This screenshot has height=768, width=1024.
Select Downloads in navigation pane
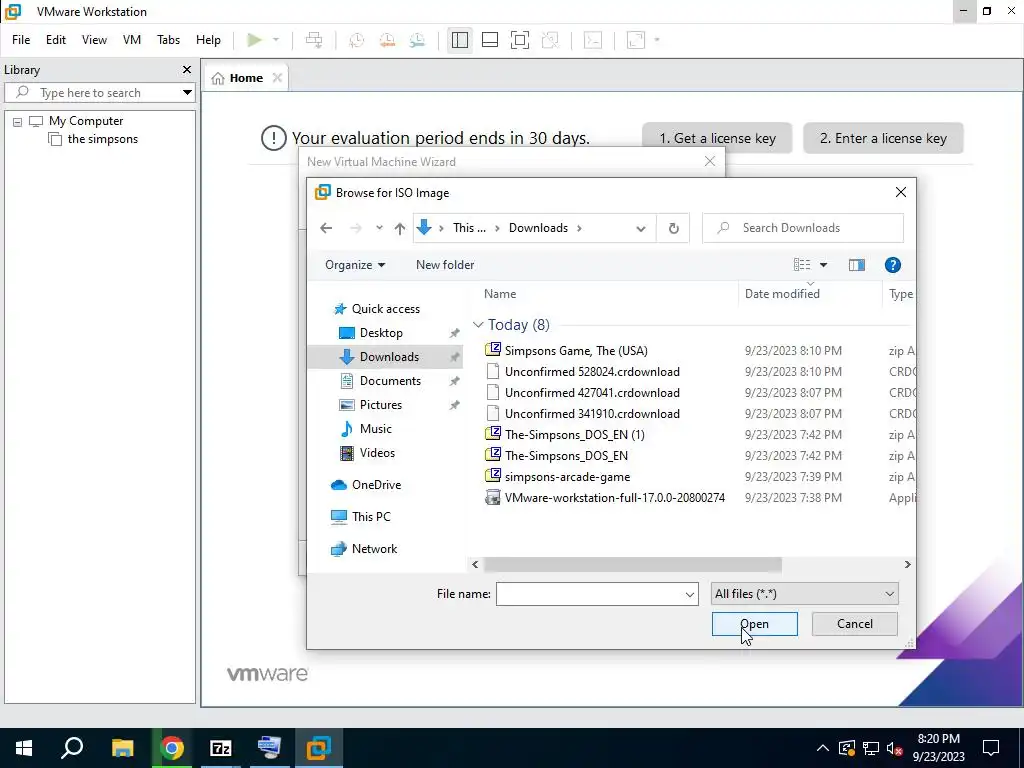coord(389,357)
